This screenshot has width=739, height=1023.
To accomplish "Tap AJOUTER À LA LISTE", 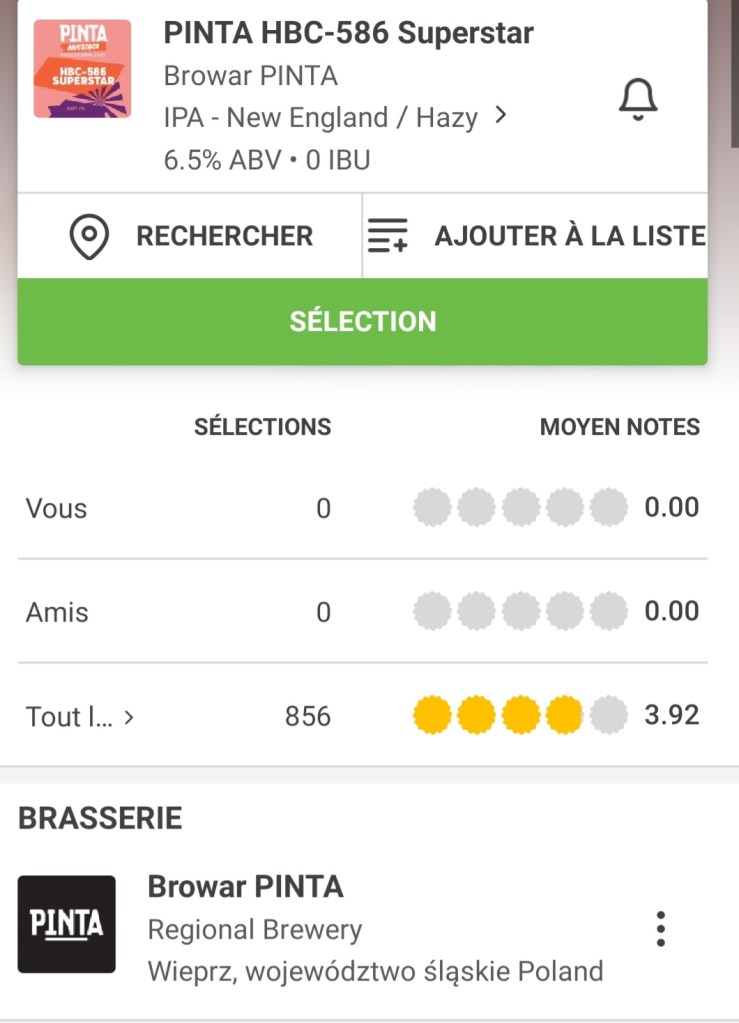I will 569,236.
